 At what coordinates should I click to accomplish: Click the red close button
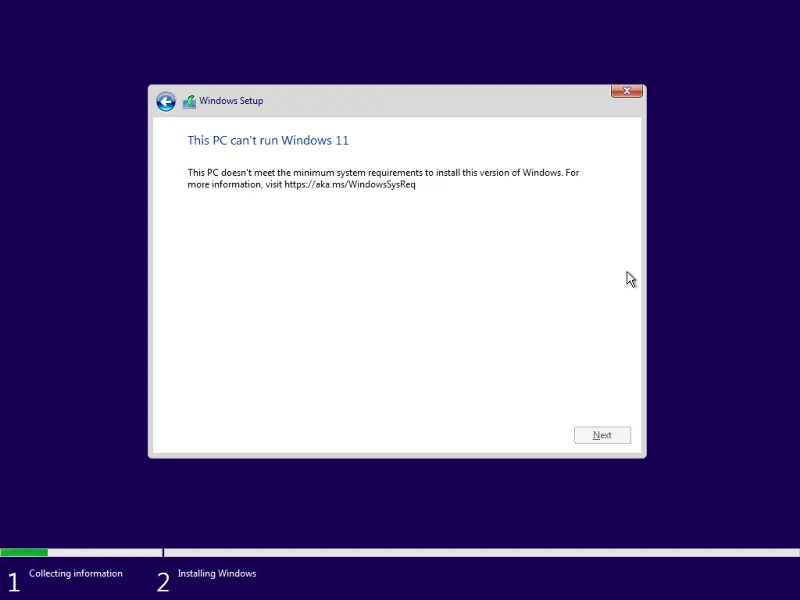point(626,90)
